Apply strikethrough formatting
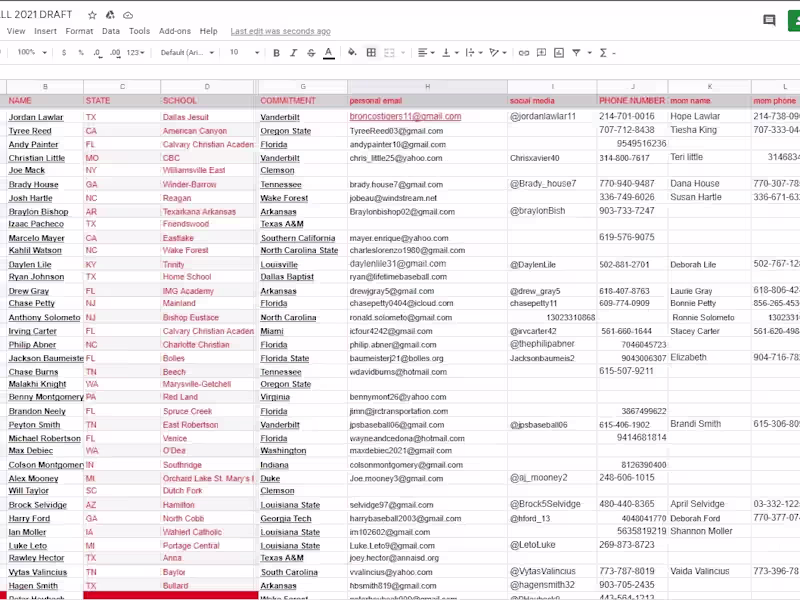 (311, 53)
